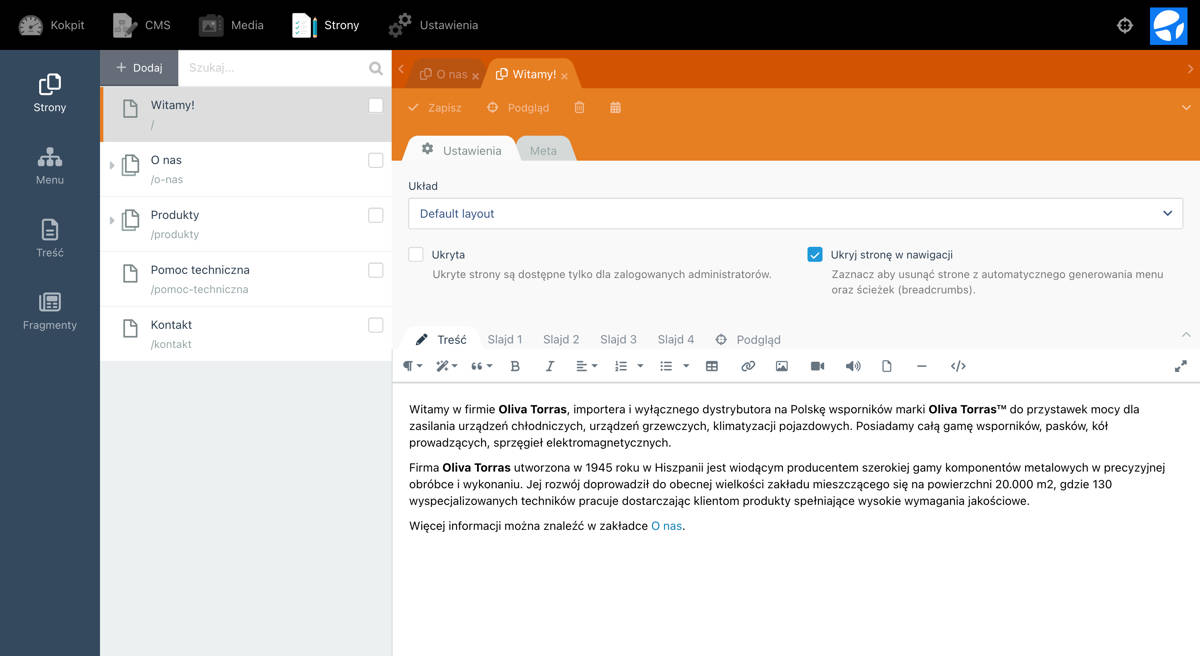Click the Dodaj button

click(x=139, y=68)
